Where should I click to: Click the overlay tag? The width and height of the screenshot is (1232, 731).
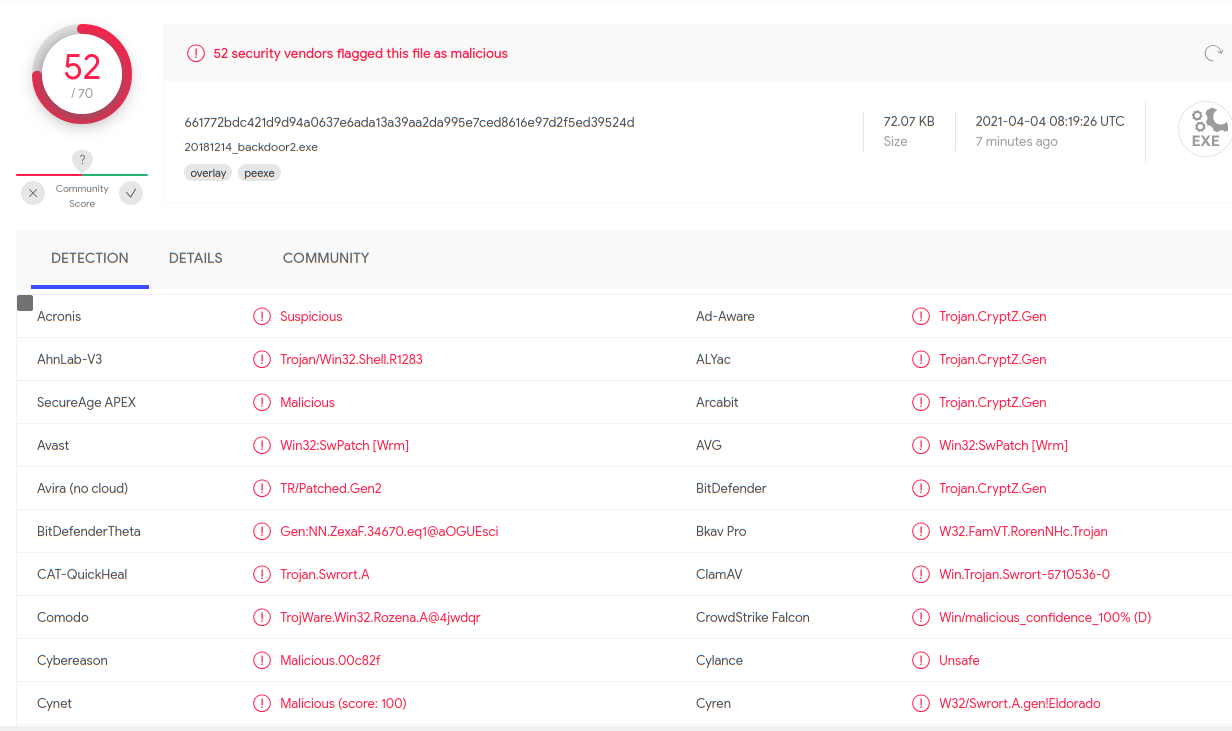click(x=208, y=173)
